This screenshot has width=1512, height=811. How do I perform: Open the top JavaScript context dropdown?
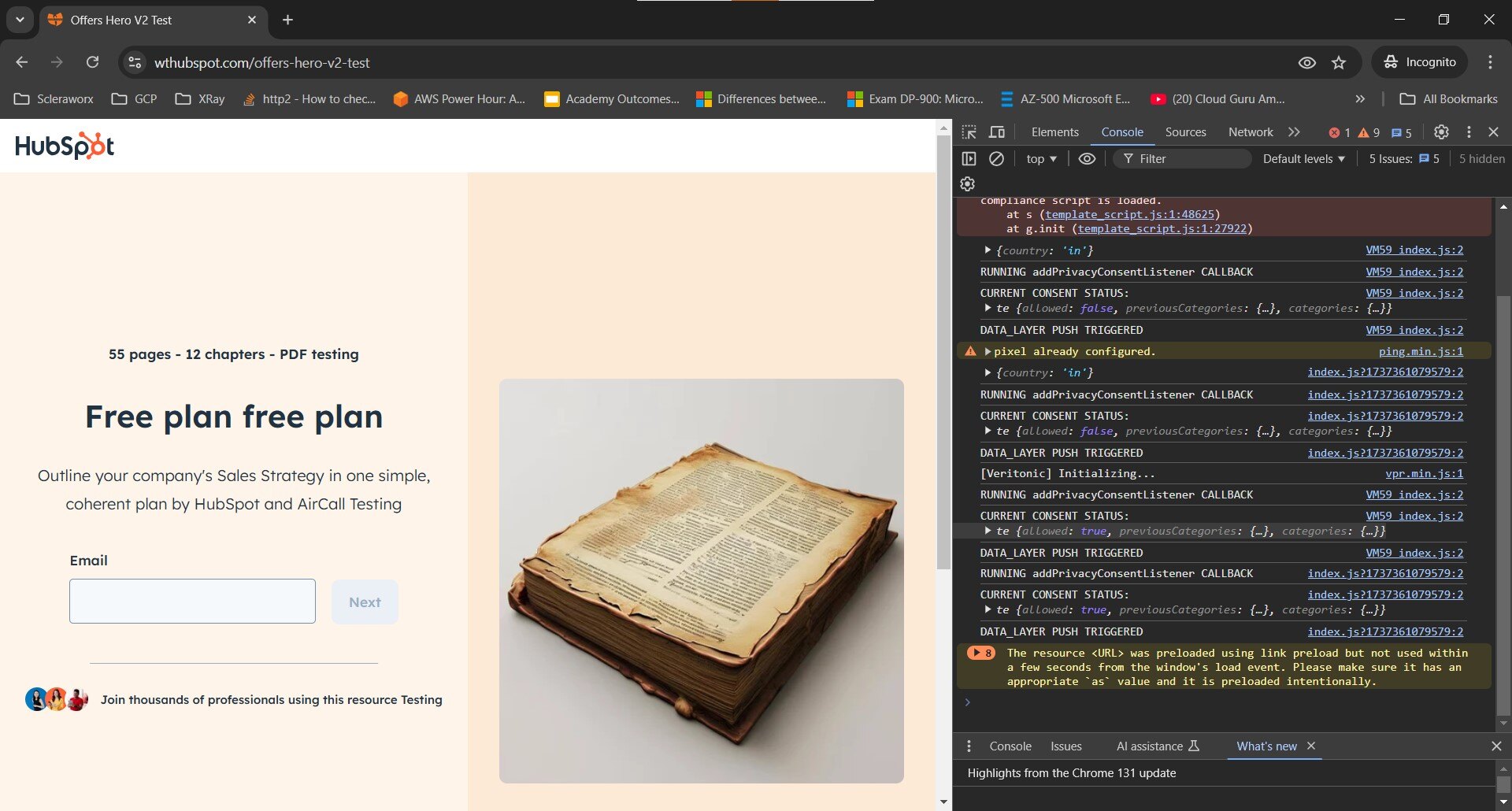coord(1040,159)
